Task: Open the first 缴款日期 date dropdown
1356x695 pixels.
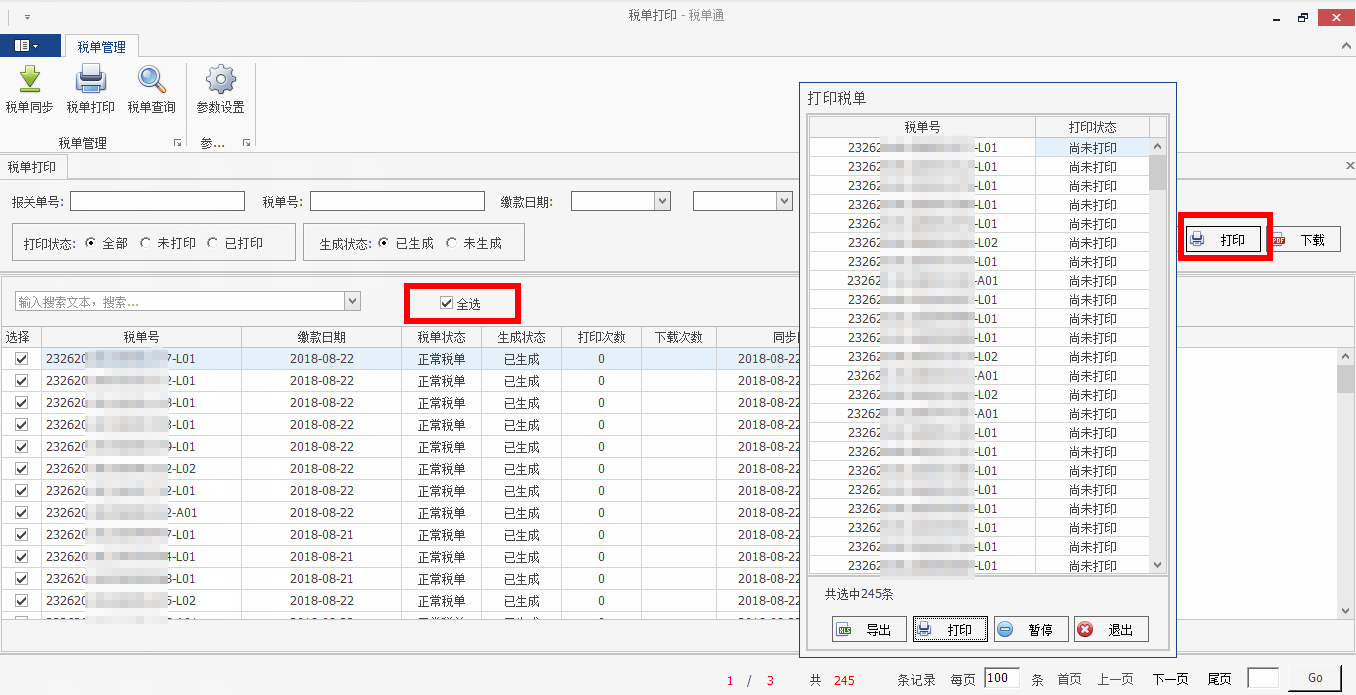Action: pyautogui.click(x=662, y=201)
